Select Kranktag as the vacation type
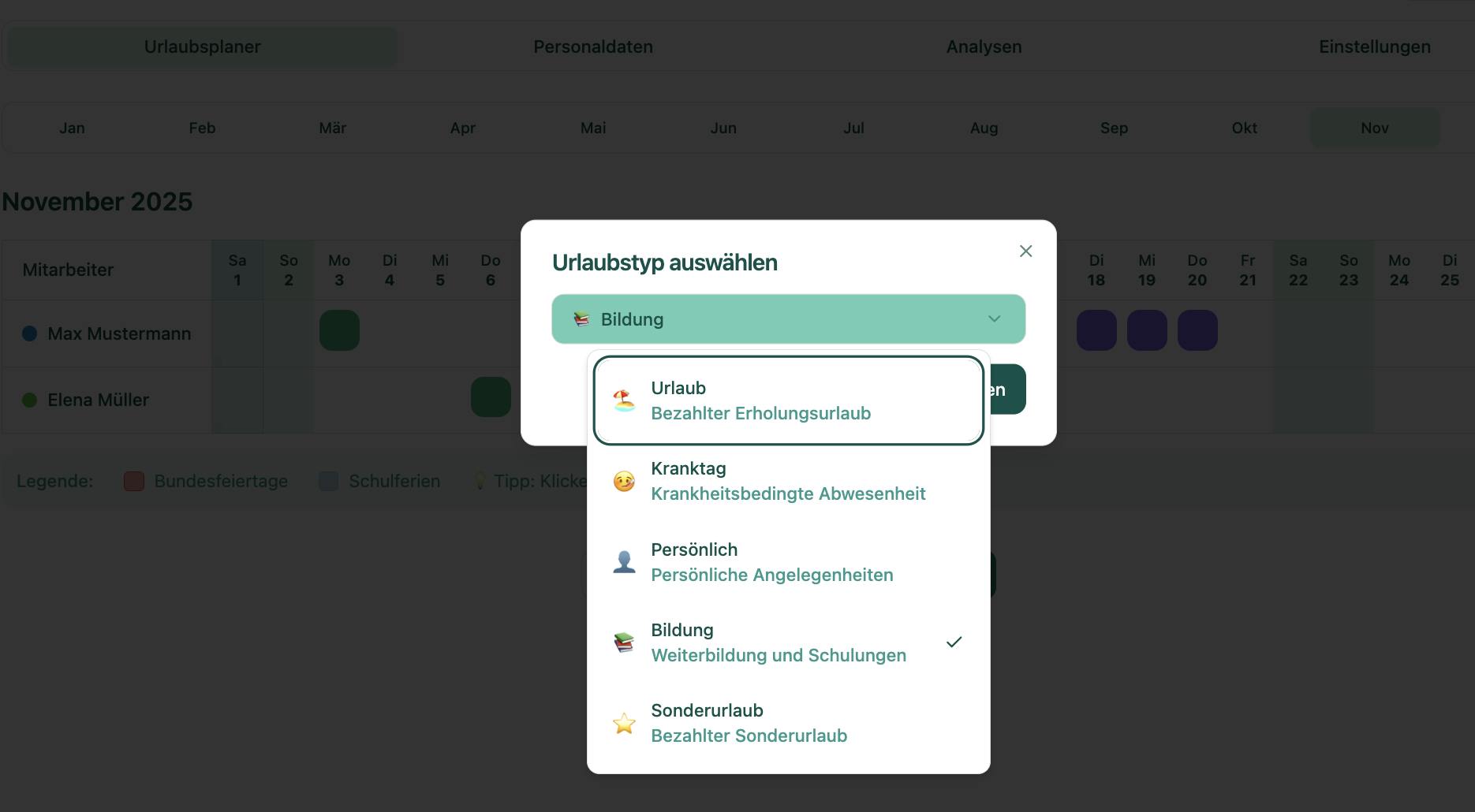 point(788,480)
